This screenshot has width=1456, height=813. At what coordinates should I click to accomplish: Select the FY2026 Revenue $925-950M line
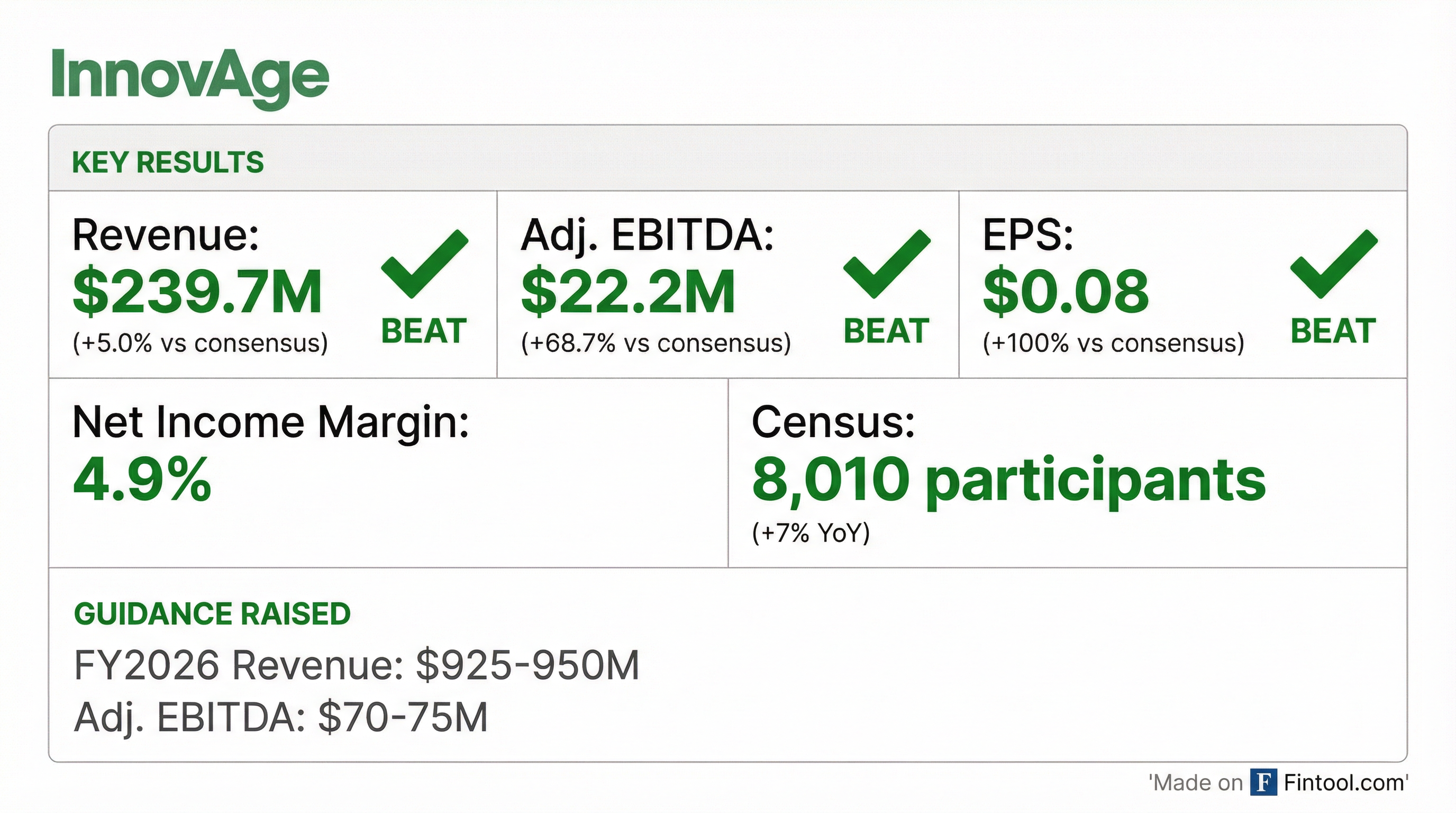pos(357,665)
